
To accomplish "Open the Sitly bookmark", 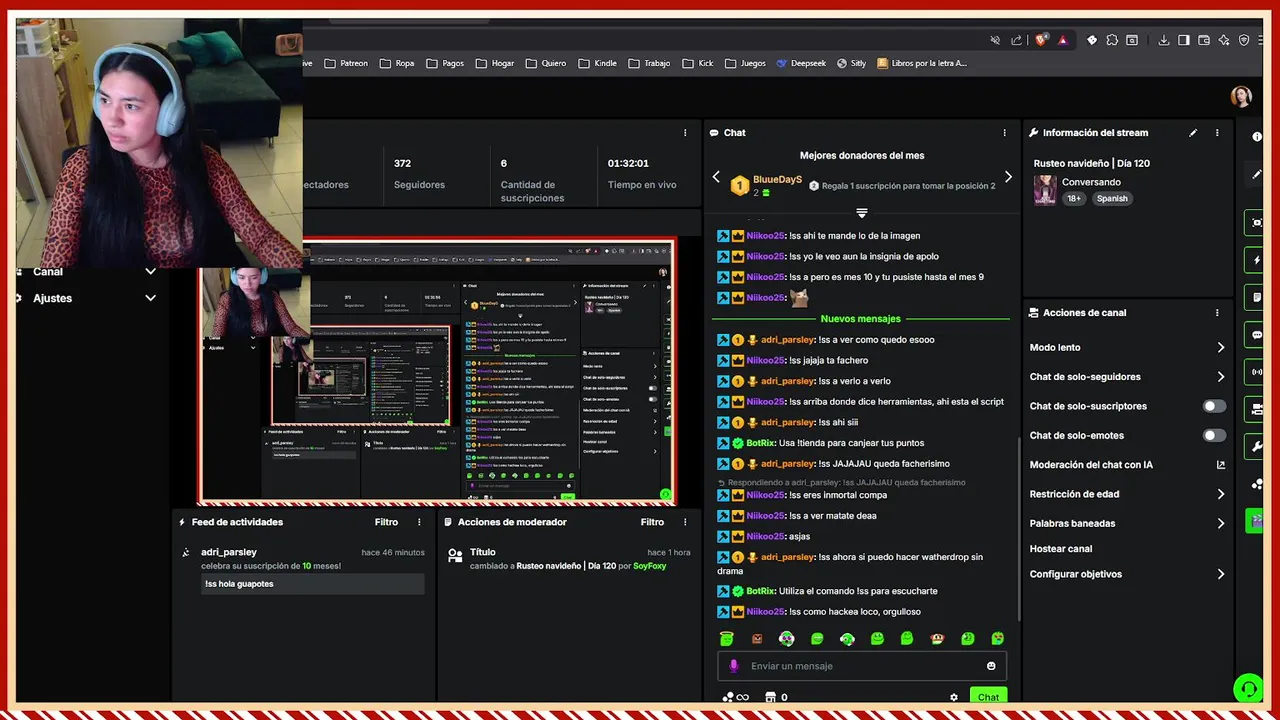I will pyautogui.click(x=852, y=63).
